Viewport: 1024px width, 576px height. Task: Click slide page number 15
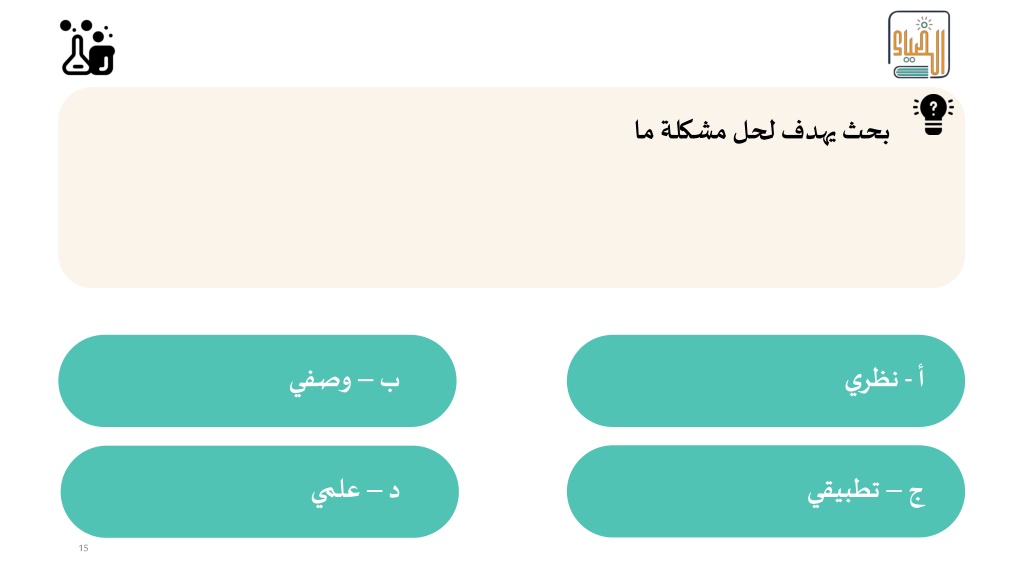pos(83,548)
